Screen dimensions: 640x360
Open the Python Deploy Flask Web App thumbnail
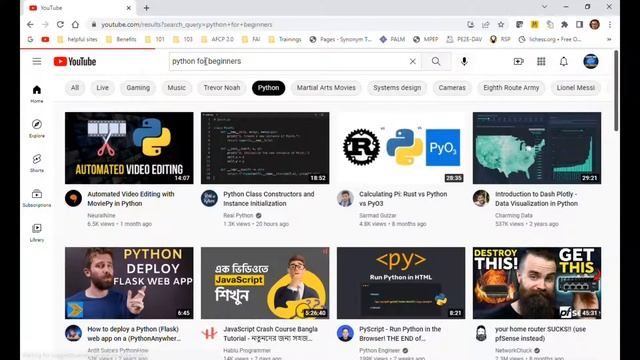129,283
